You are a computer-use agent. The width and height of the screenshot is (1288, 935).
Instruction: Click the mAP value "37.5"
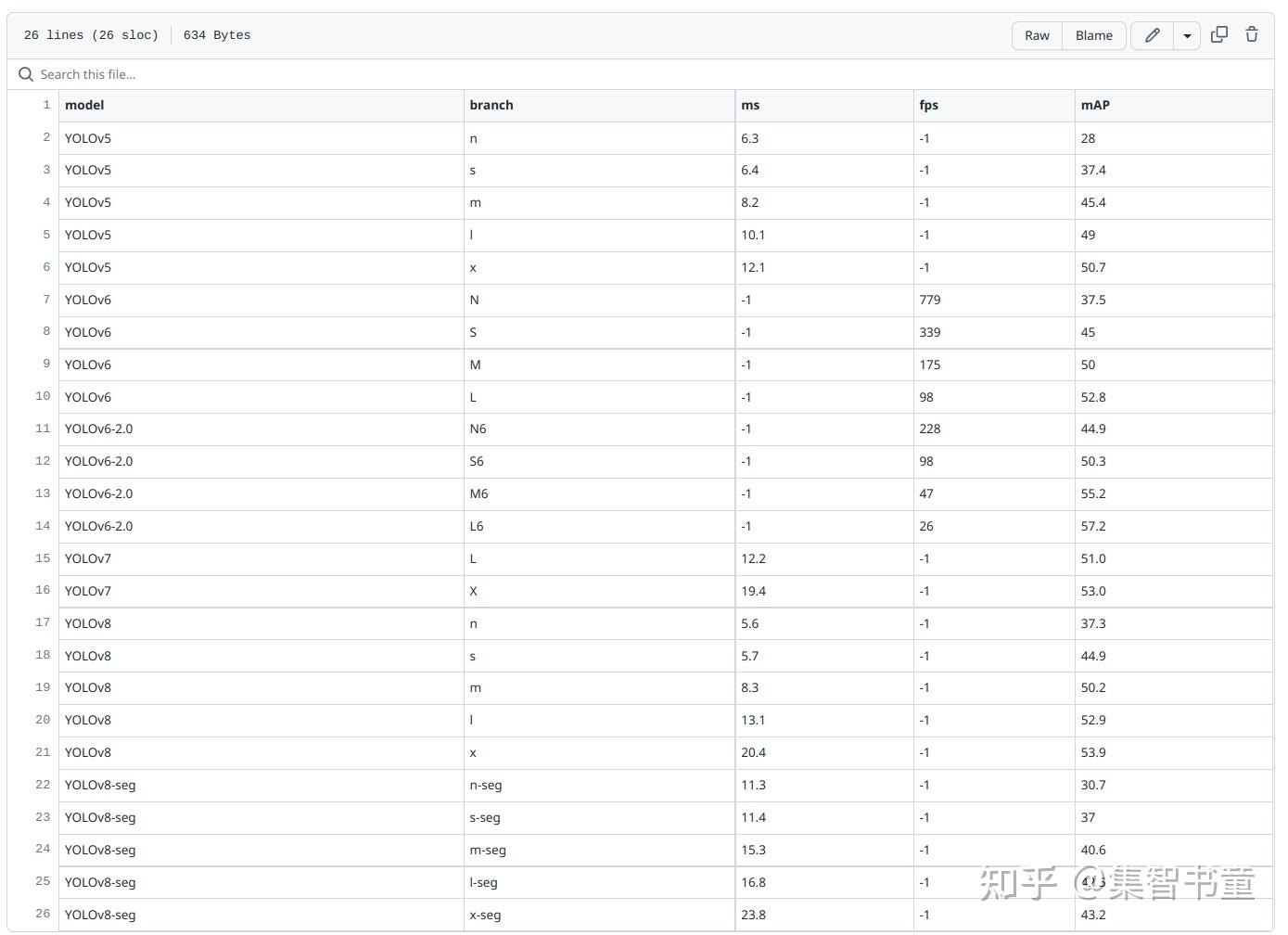(1093, 300)
